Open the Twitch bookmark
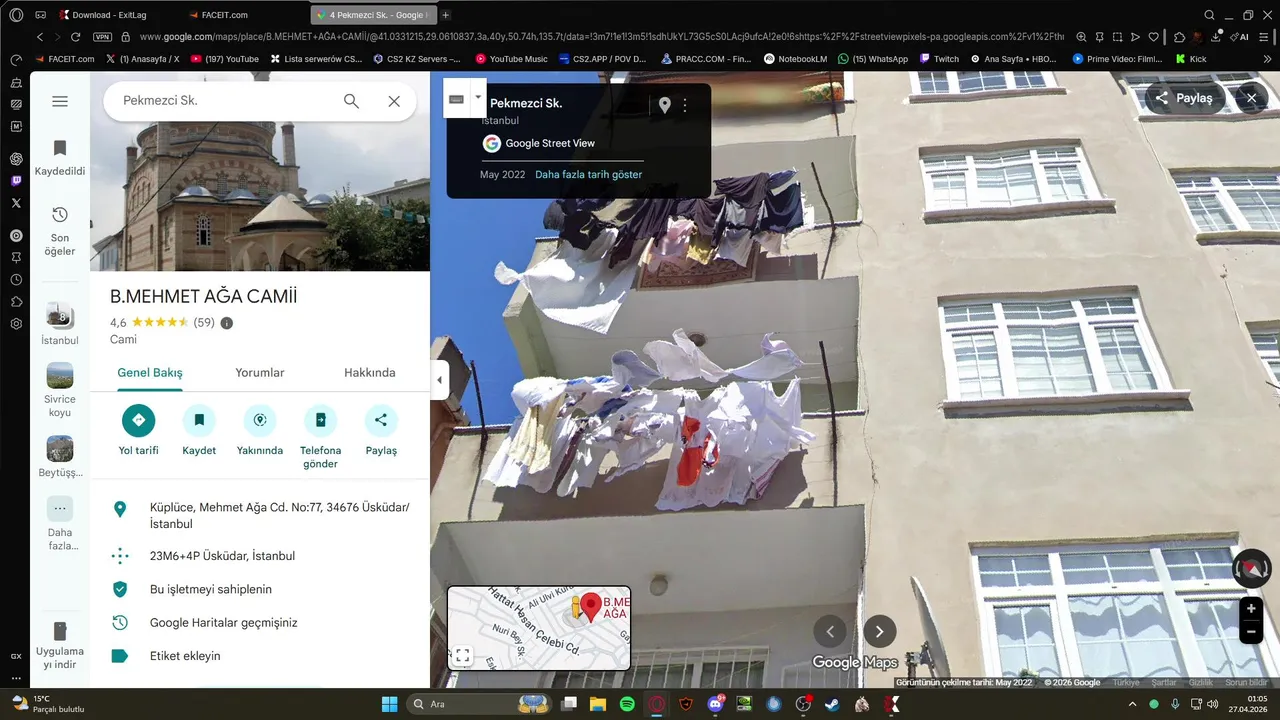1280x720 pixels. click(939, 59)
